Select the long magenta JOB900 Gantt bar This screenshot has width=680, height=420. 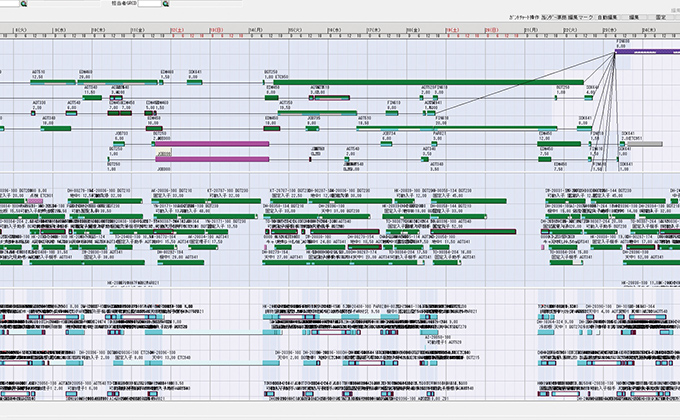pos(211,144)
